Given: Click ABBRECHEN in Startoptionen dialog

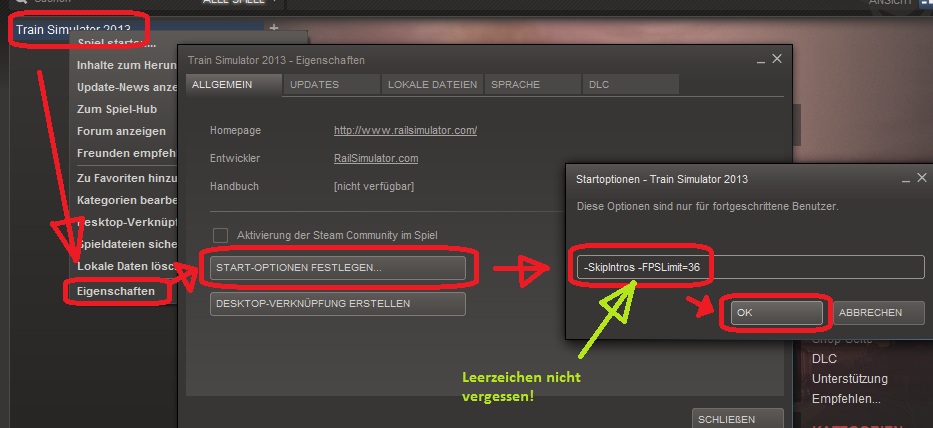Looking at the screenshot, I should pyautogui.click(x=879, y=313).
